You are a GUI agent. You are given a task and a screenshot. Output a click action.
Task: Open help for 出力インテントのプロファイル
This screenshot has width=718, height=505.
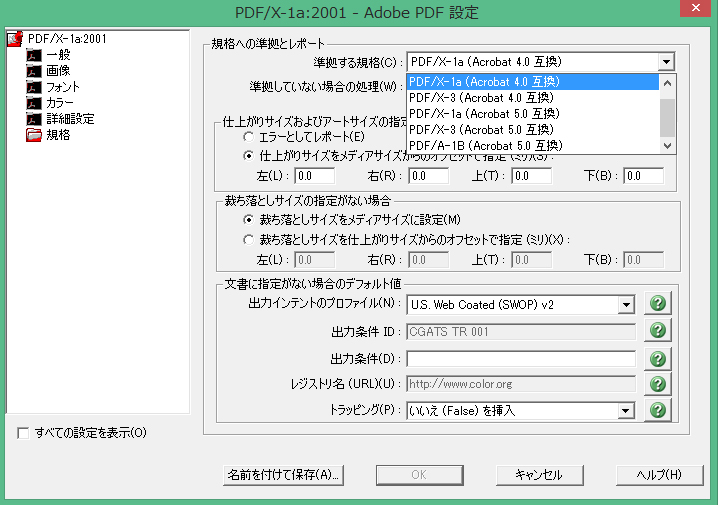658,303
